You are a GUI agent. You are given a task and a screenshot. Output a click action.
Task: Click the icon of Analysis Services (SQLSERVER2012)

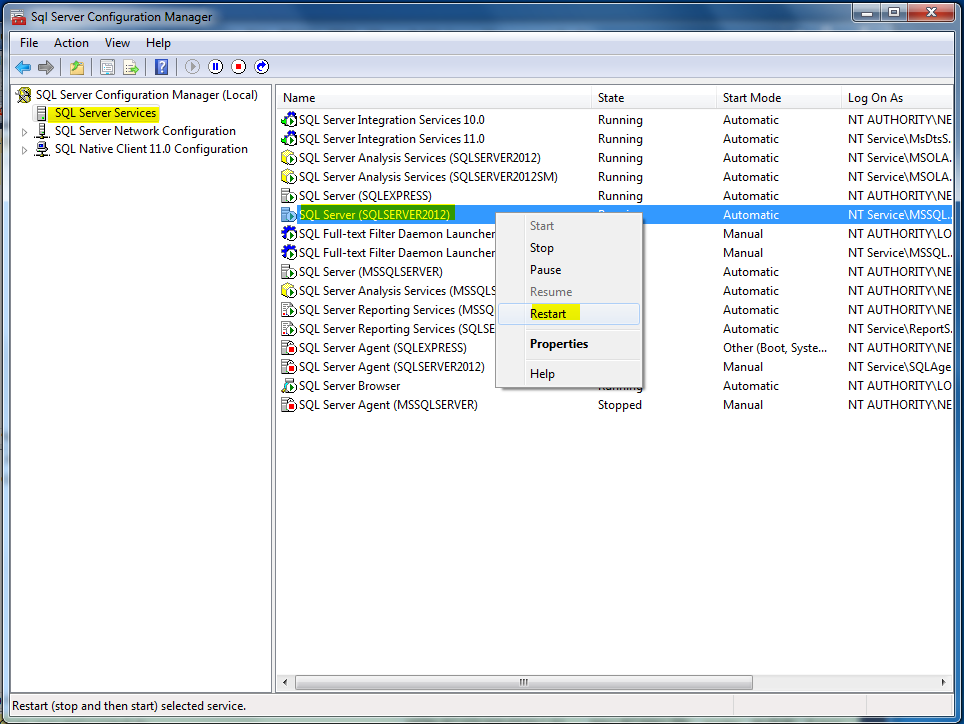click(x=289, y=157)
